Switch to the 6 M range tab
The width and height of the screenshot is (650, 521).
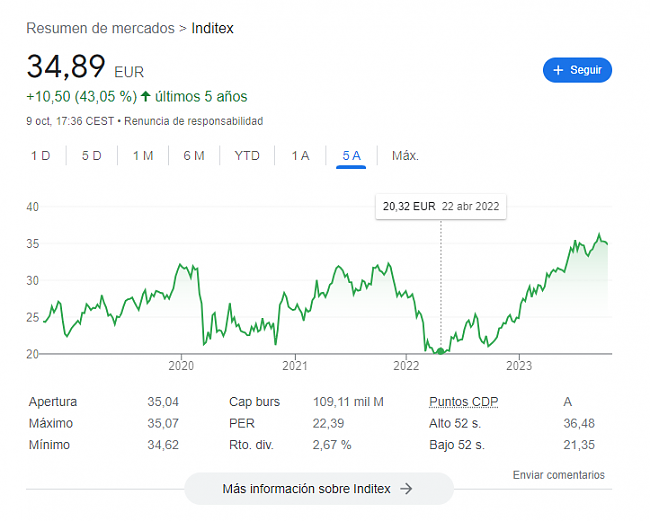coord(194,156)
